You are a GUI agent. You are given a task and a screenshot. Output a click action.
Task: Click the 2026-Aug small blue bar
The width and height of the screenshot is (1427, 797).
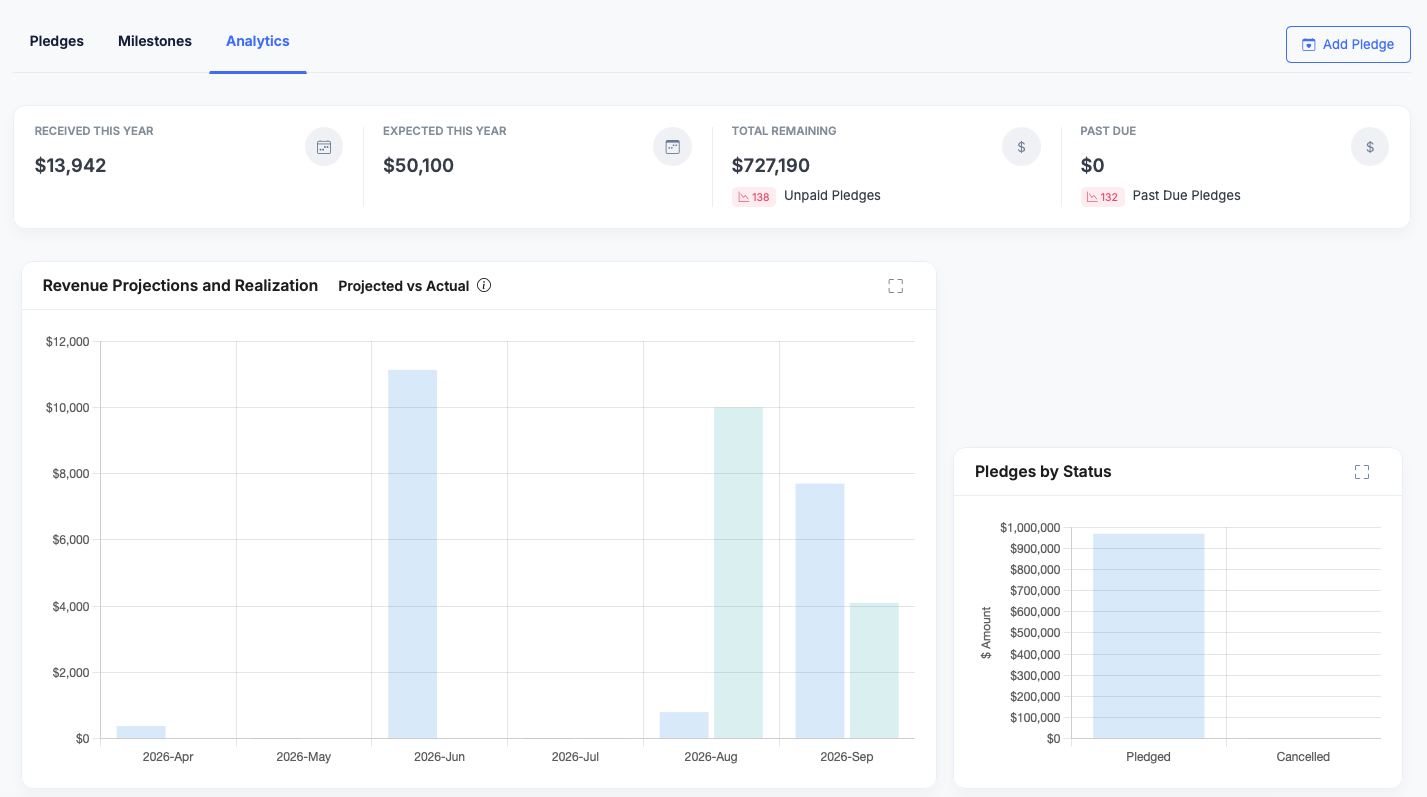point(684,725)
